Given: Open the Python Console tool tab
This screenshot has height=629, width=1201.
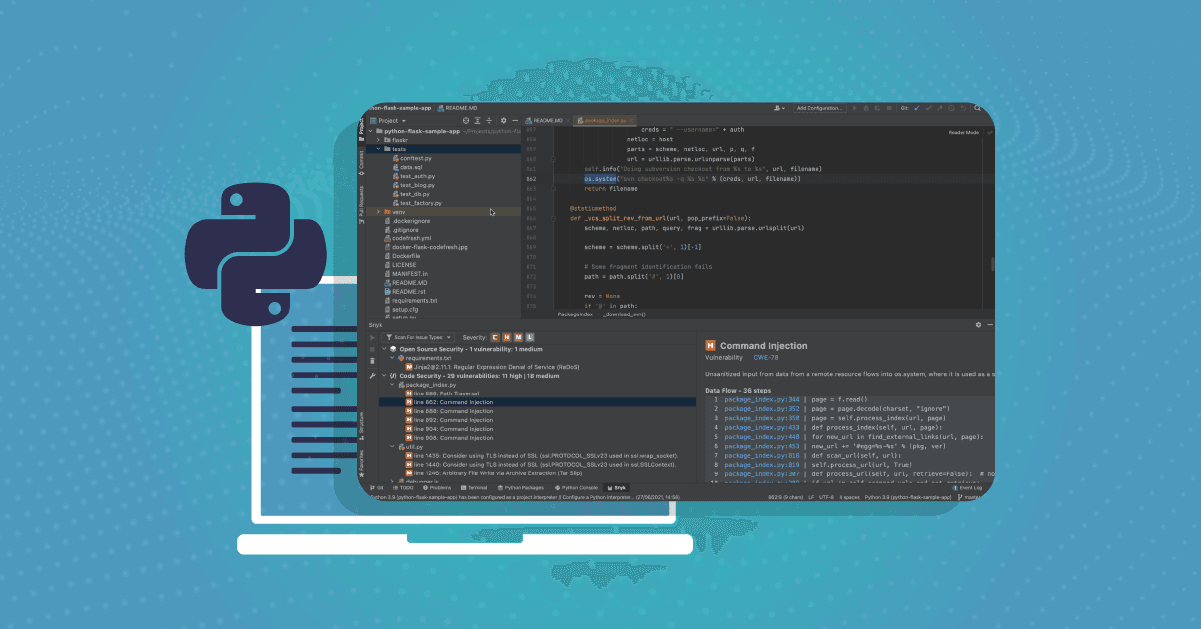Looking at the screenshot, I should [580, 487].
